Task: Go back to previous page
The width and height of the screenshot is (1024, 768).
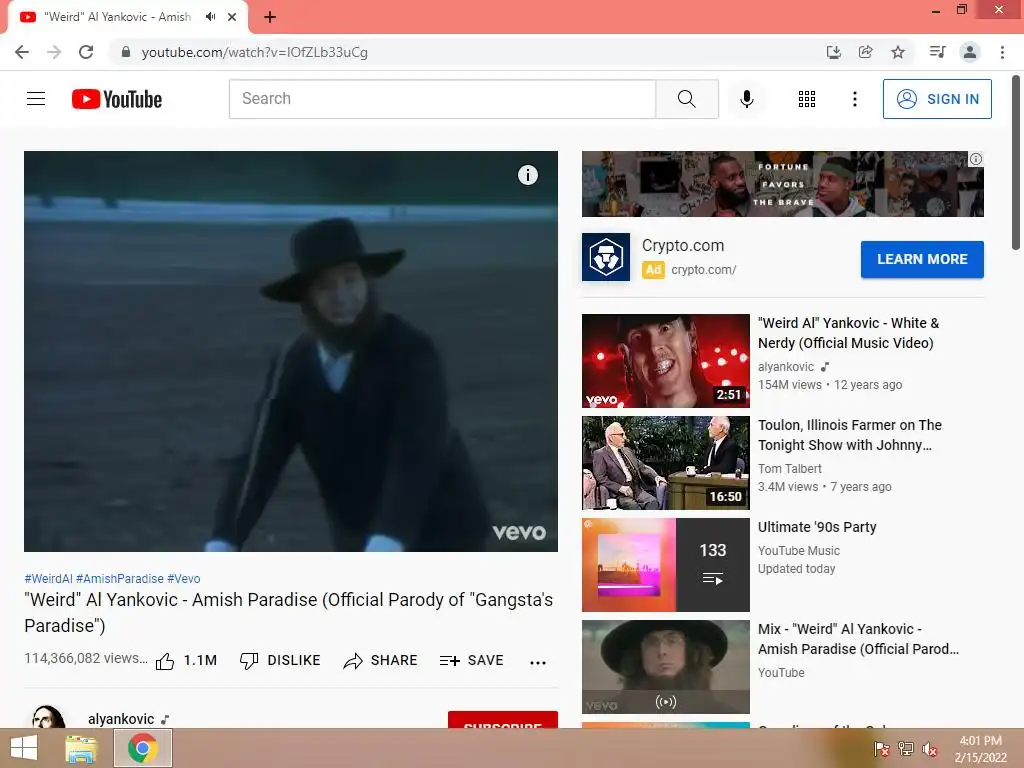Action: [x=22, y=52]
